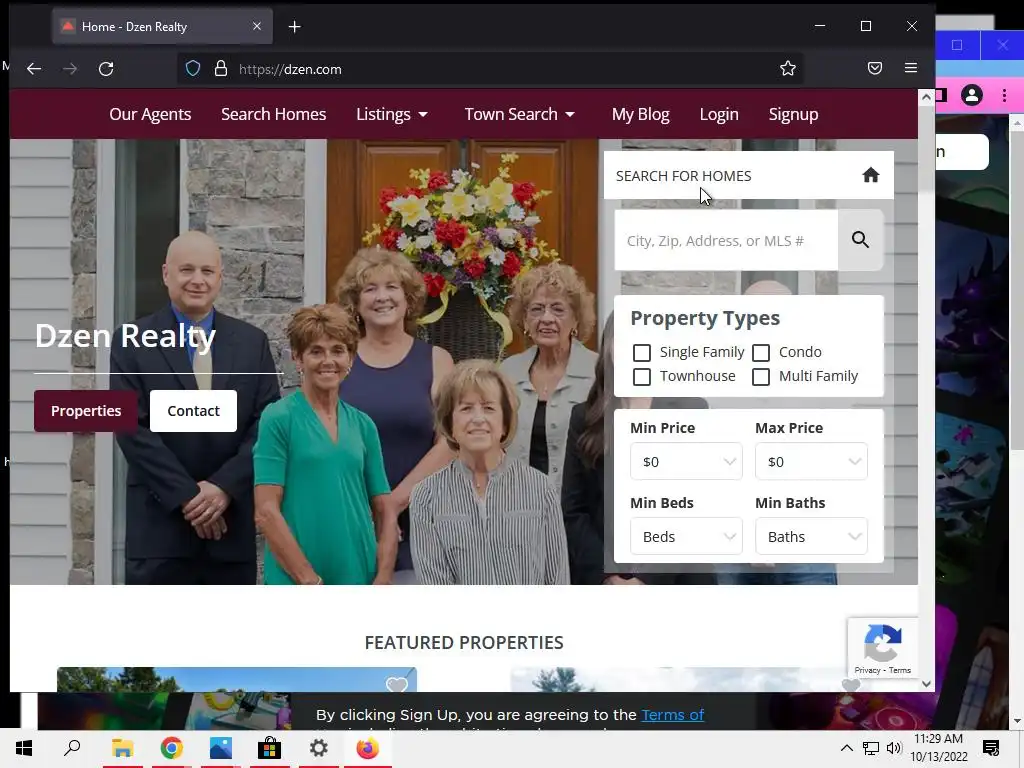Image resolution: width=1024 pixels, height=768 pixels.
Task: Open the notification action center icon
Action: coord(991,748)
